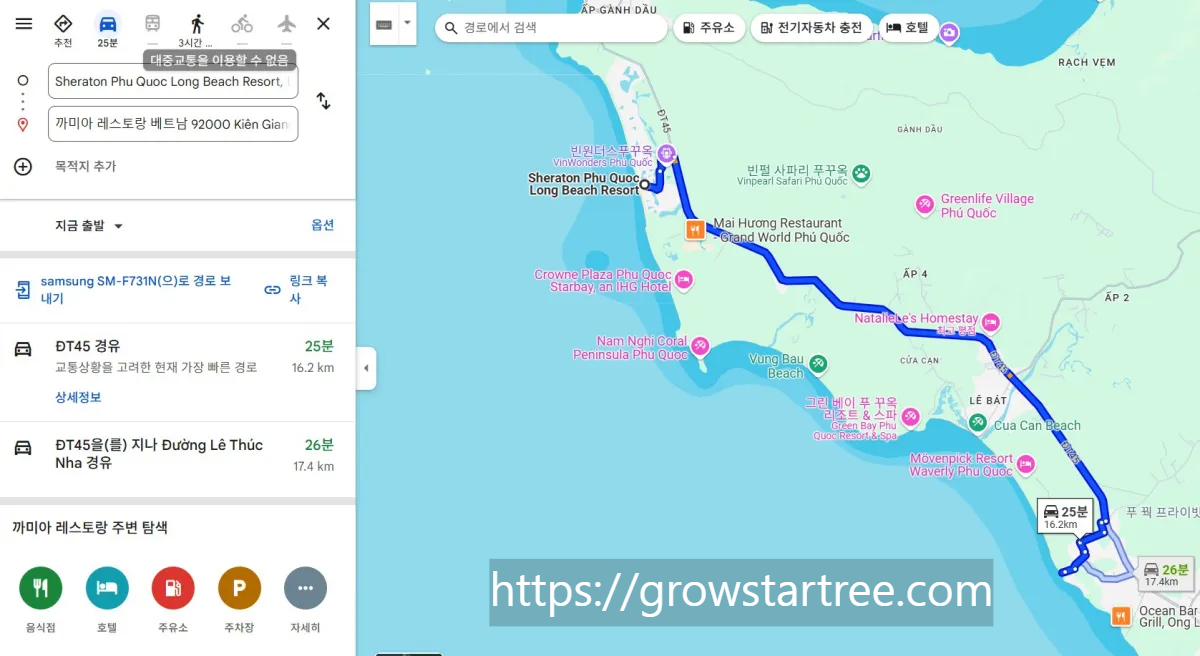Click the plus icon to add destination
This screenshot has height=656, width=1200.
coord(23,166)
